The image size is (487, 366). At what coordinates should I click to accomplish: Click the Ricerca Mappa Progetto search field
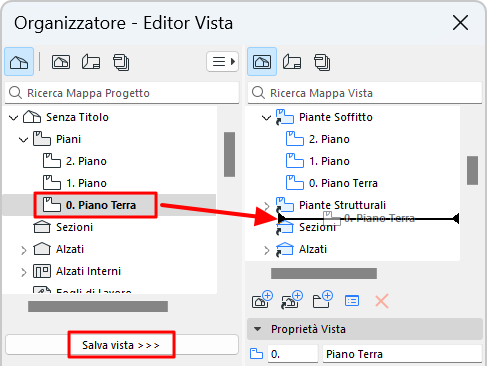coord(122,93)
